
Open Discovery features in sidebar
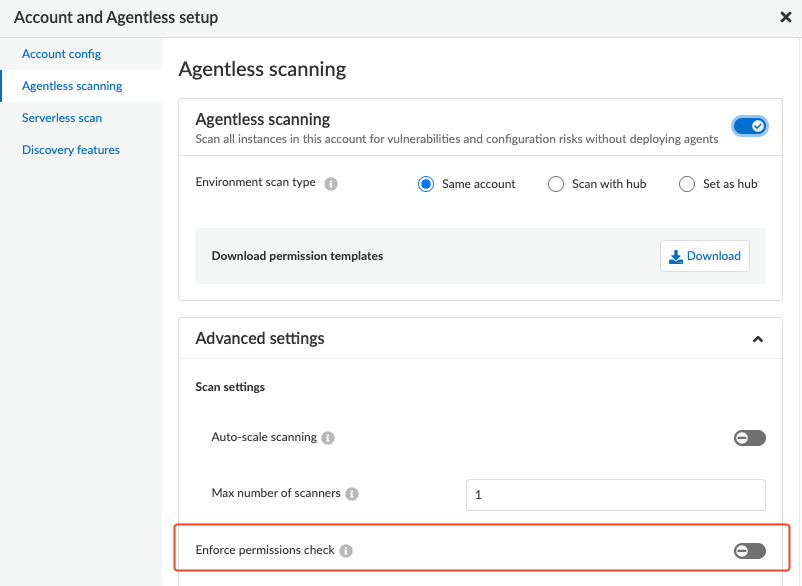pos(71,150)
